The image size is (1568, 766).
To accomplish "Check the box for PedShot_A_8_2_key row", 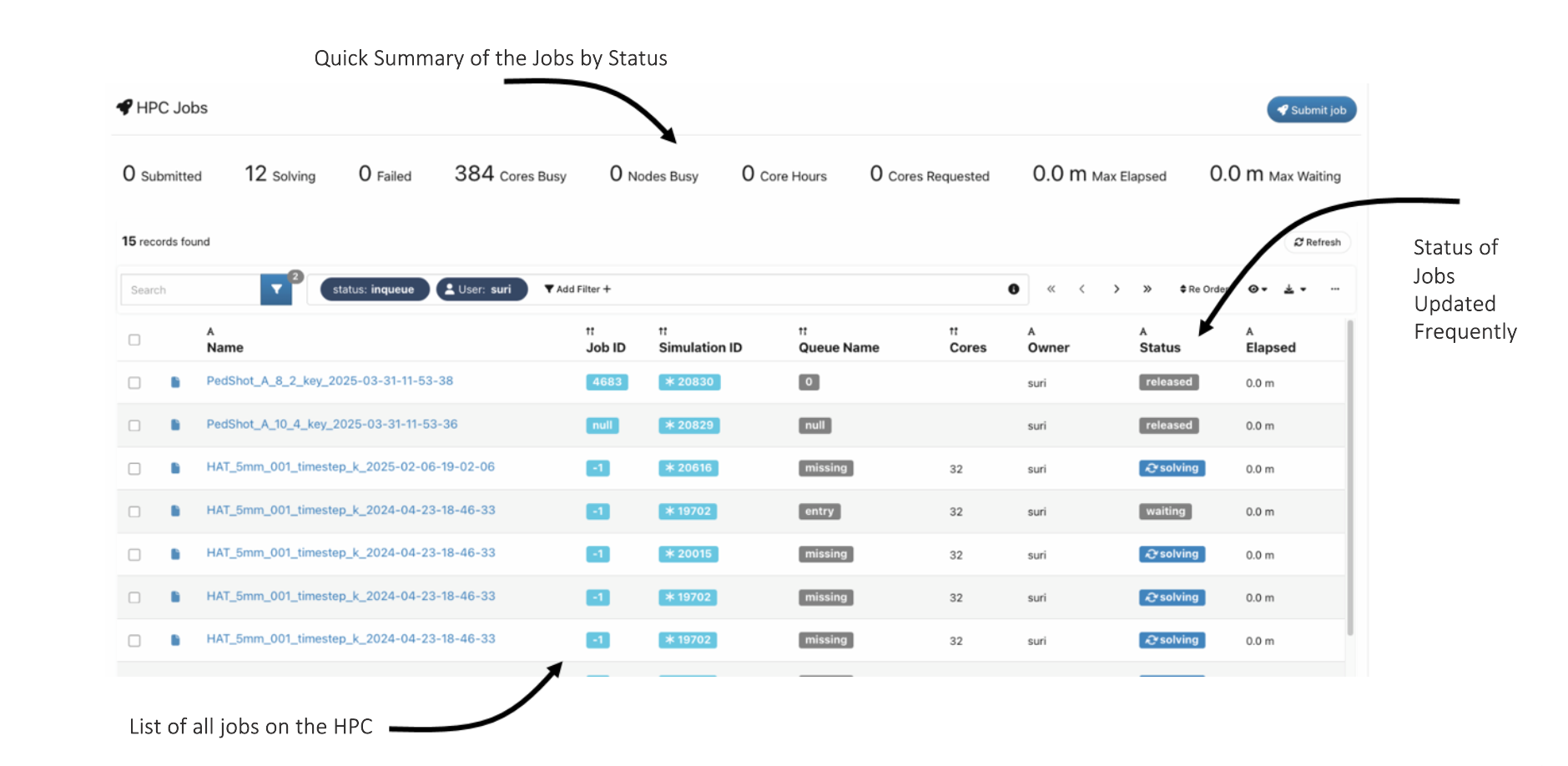I will [134, 383].
